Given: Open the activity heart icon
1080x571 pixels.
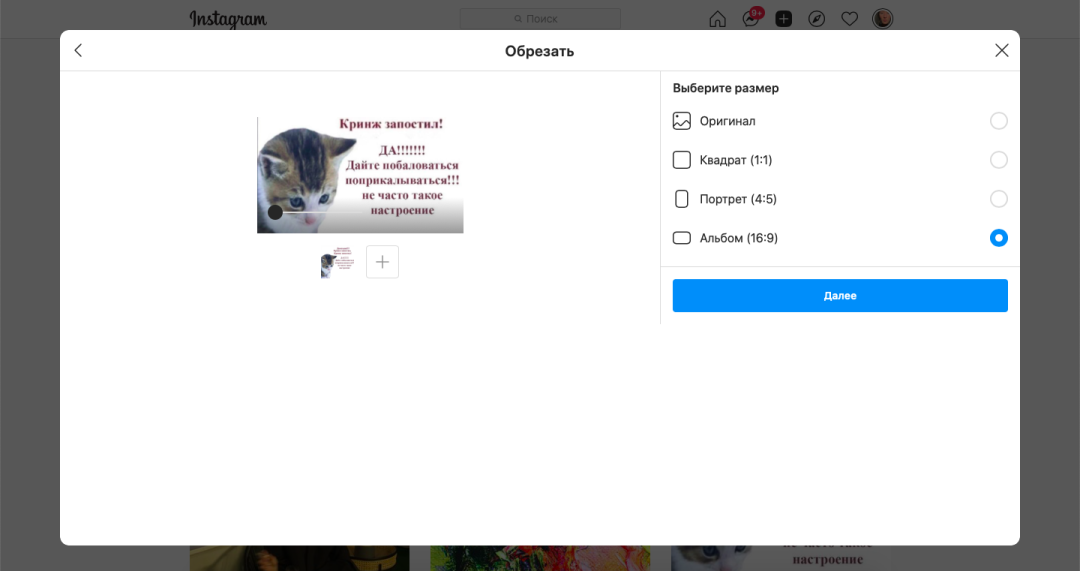Looking at the screenshot, I should pos(849,19).
